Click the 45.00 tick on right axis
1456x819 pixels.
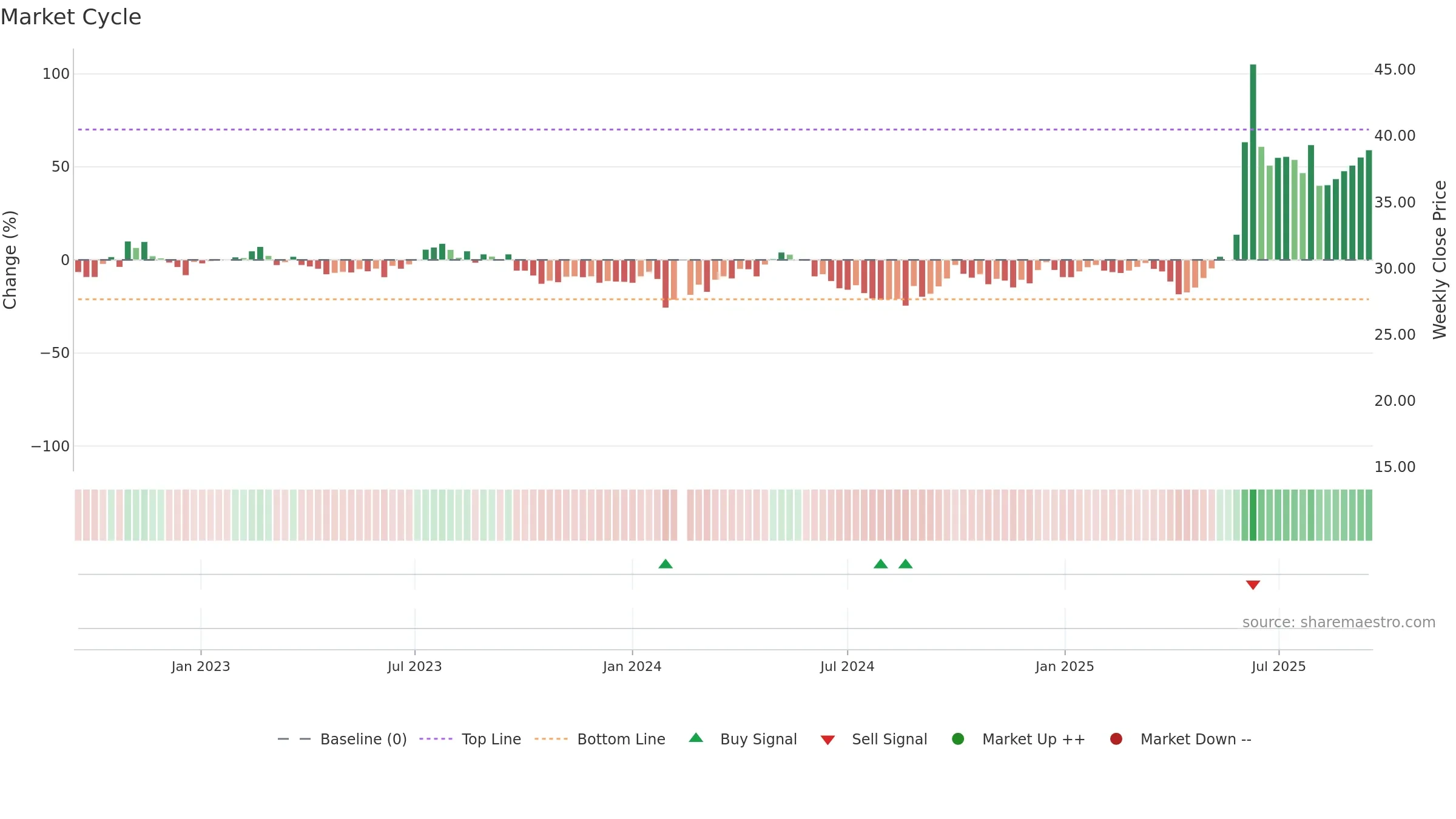pyautogui.click(x=1395, y=70)
